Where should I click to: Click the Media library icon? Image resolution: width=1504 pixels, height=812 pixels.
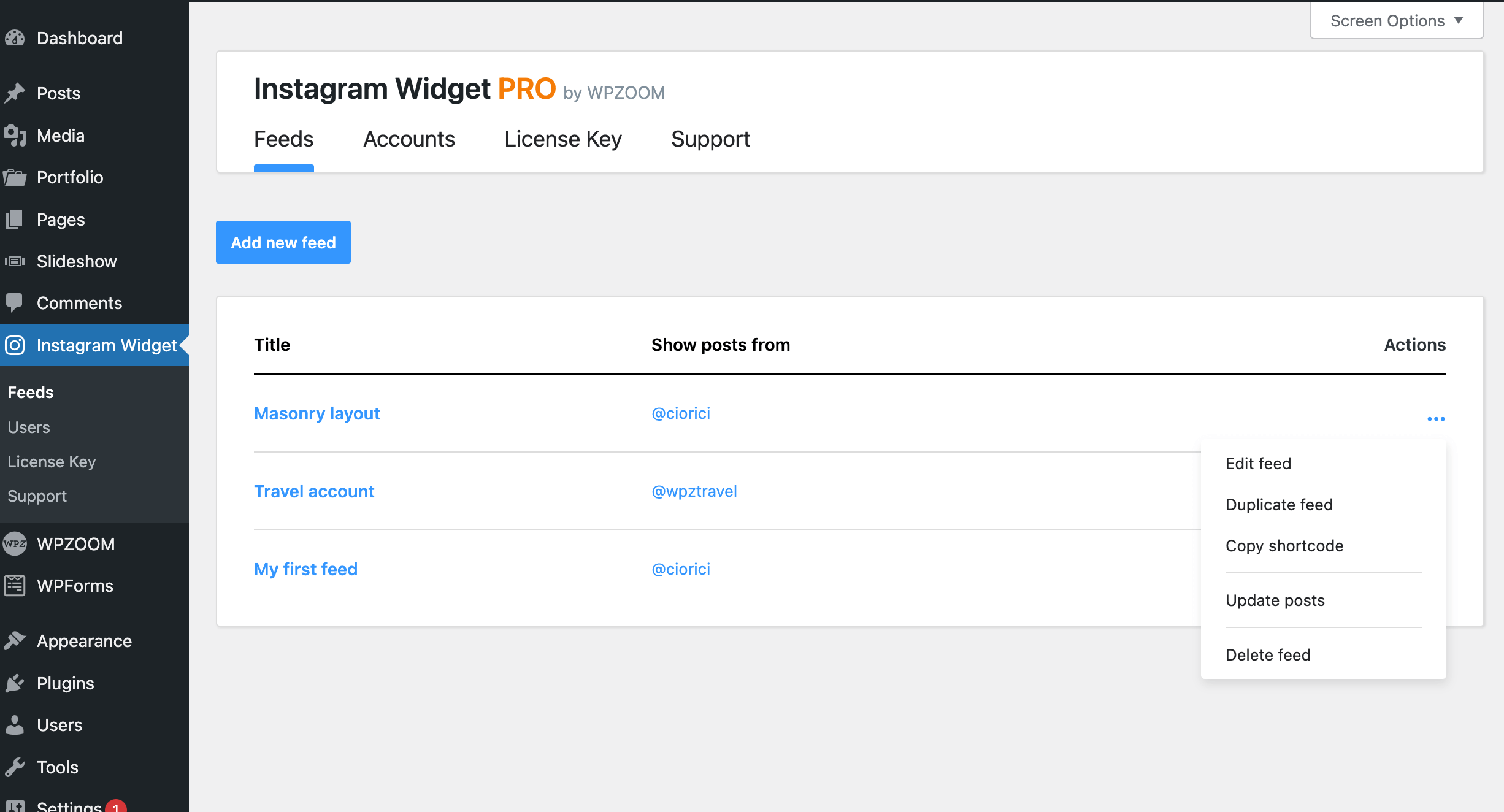[15, 136]
